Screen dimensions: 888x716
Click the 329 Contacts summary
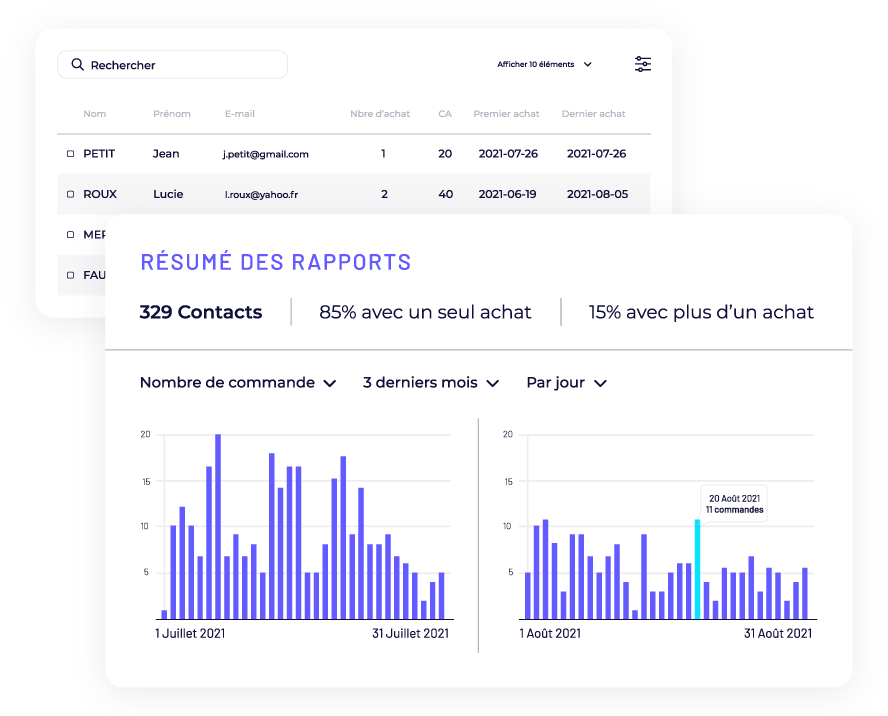coord(200,312)
